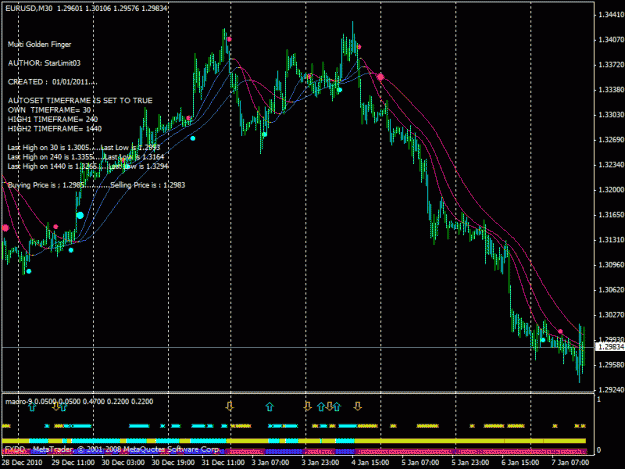The width and height of the screenshot is (625, 469).
Task: Select the 1.29580 price scale label
Action: pyautogui.click(x=611, y=365)
